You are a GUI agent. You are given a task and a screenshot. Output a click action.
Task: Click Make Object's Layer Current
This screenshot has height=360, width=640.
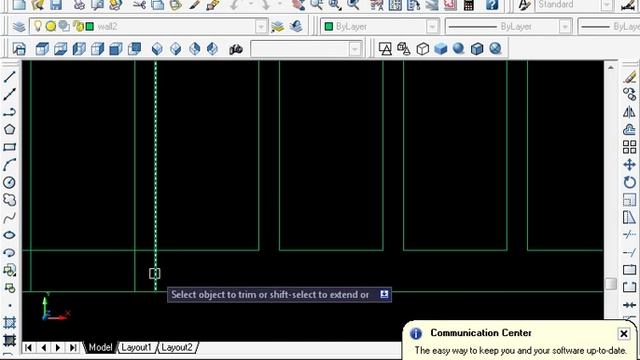[x=278, y=27]
